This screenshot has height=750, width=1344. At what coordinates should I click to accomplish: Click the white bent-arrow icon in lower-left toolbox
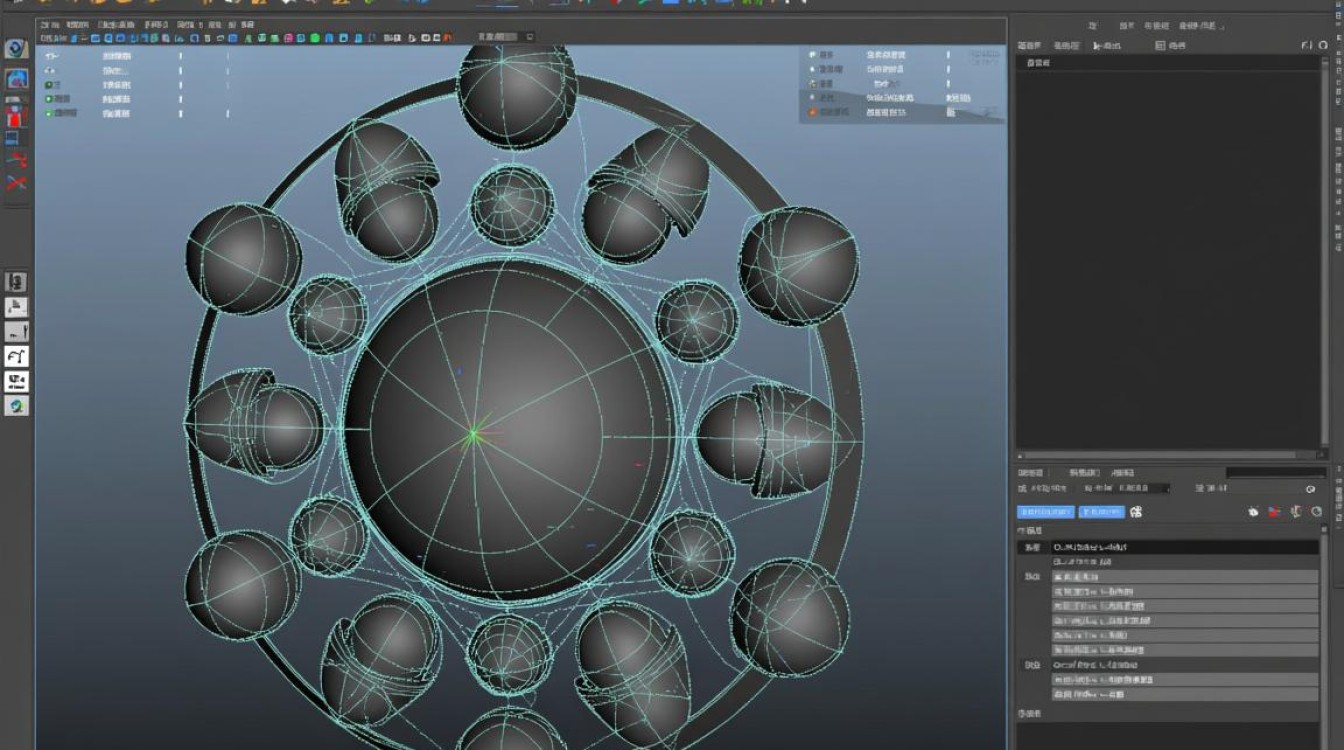tap(16, 357)
